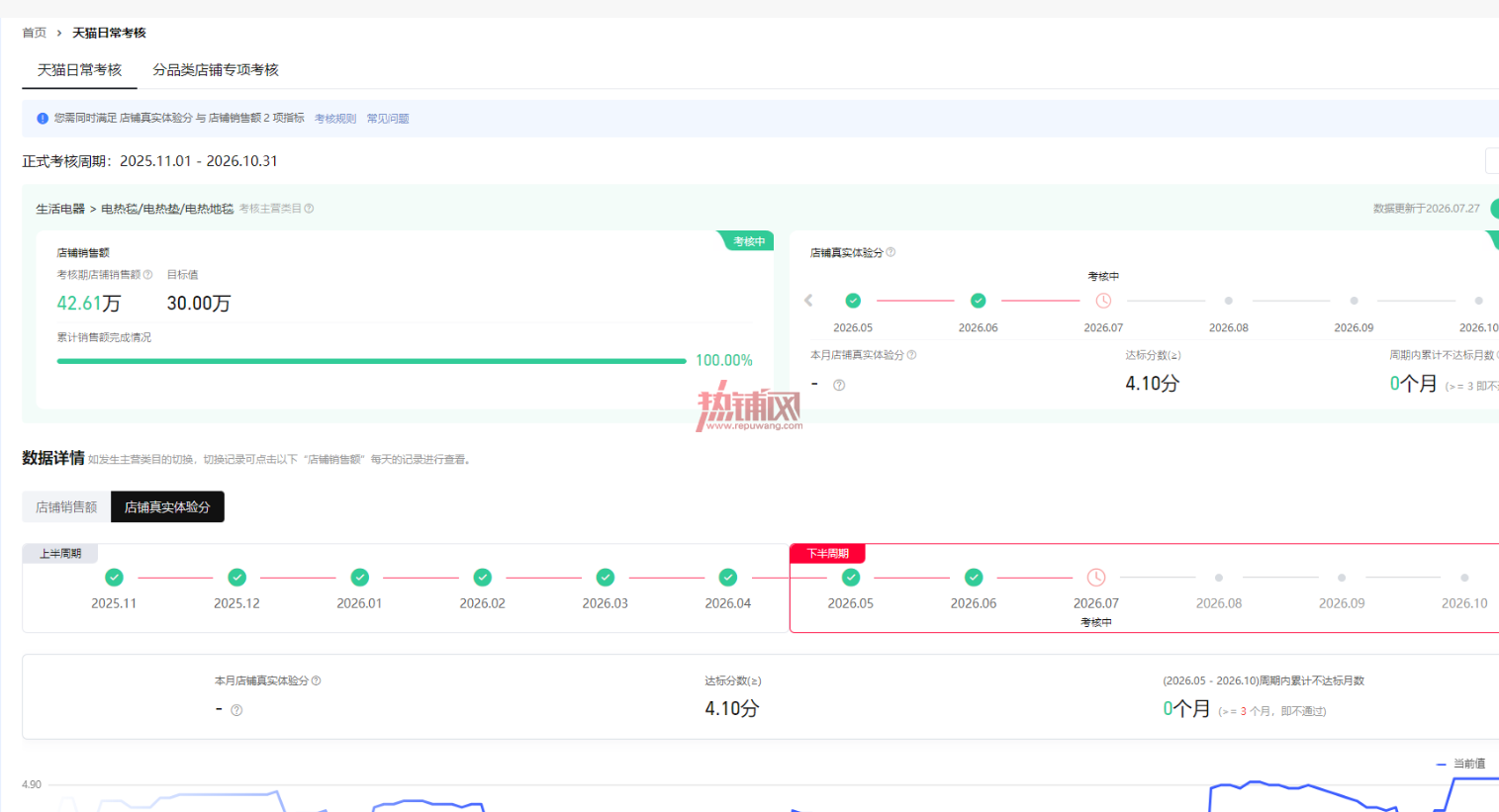Click question icon beside the dash score in top card

point(839,385)
